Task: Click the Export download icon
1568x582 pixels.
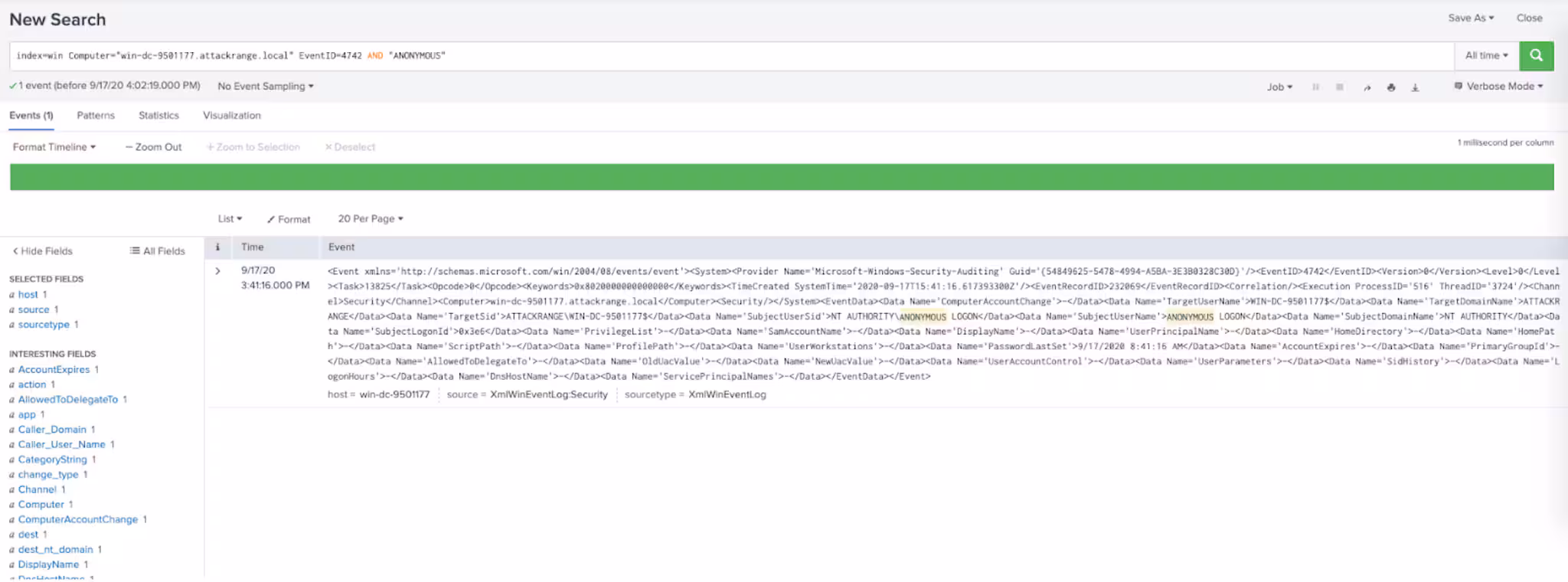Action: click(1415, 87)
